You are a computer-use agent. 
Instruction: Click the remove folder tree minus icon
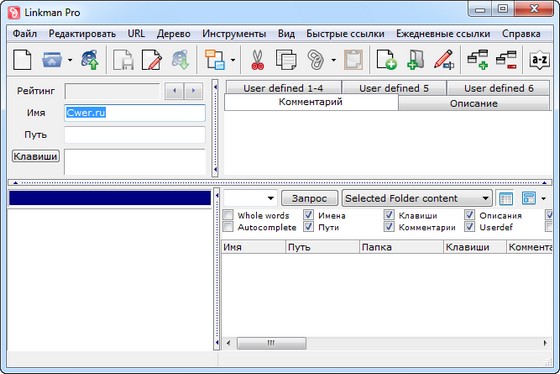click(x=506, y=60)
